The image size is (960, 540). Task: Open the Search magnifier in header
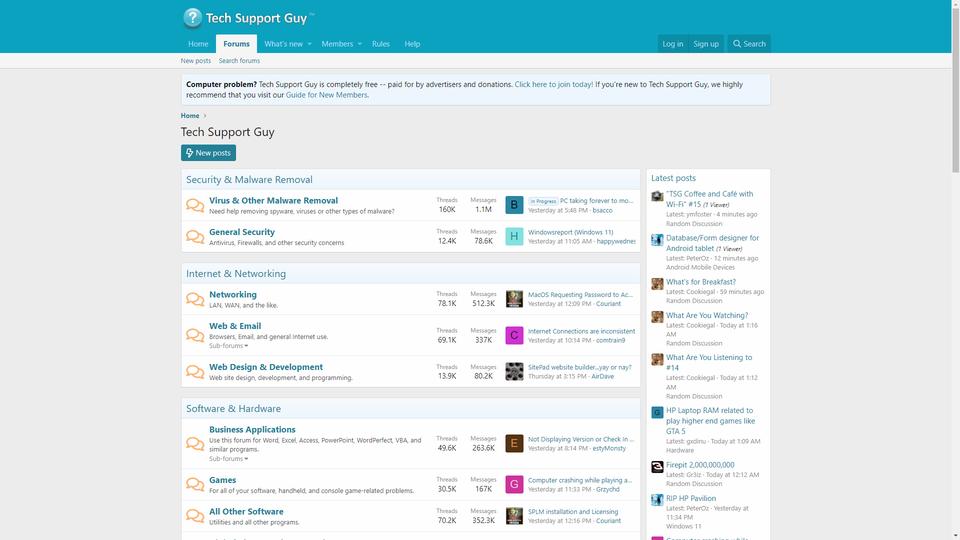(x=749, y=44)
